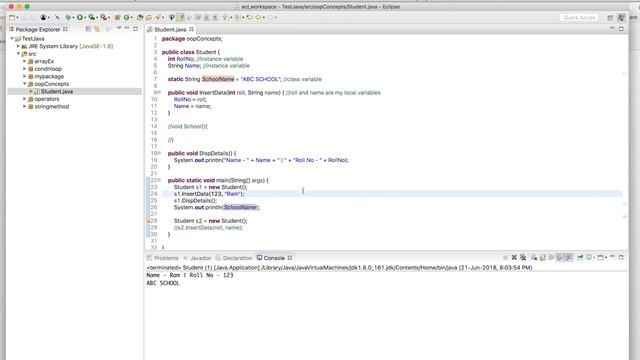Screen dimensions: 640x360
Task: Click the Clear Console icon
Action: coord(534,258)
